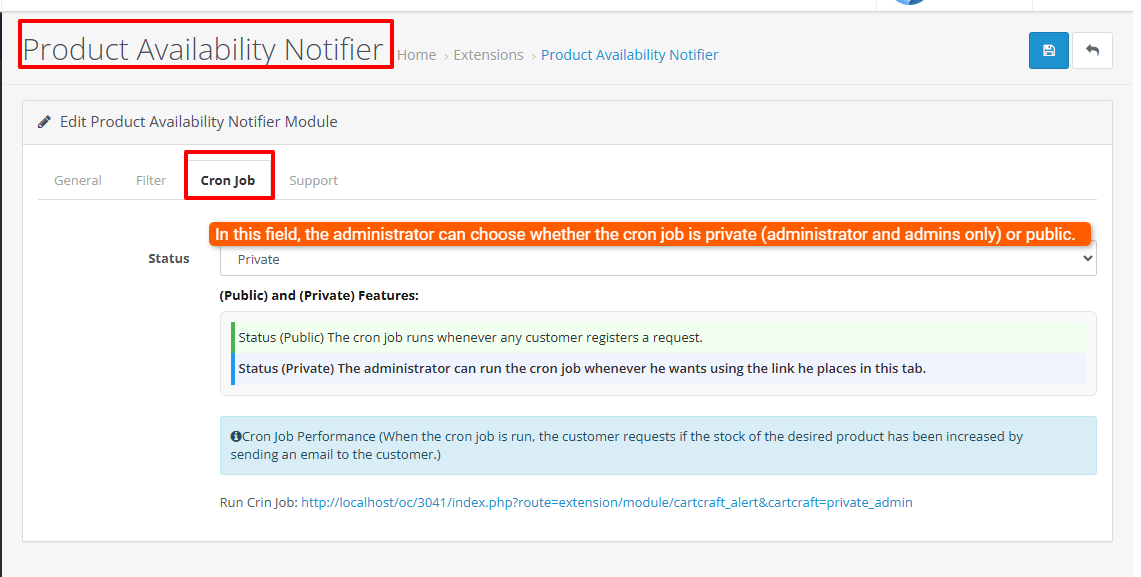
Task: Open the Filter tab
Action: point(151,181)
